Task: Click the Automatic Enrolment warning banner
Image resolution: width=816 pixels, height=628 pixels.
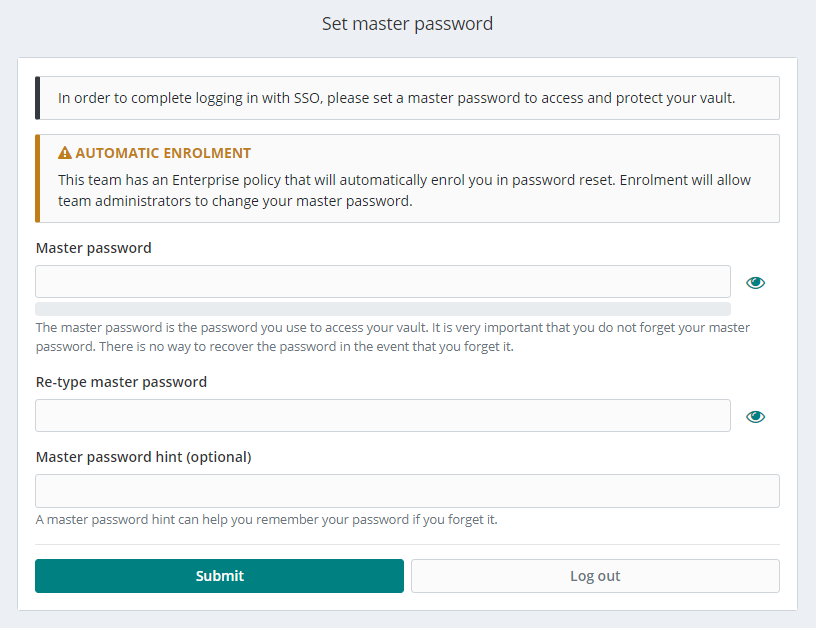Action: pos(407,178)
